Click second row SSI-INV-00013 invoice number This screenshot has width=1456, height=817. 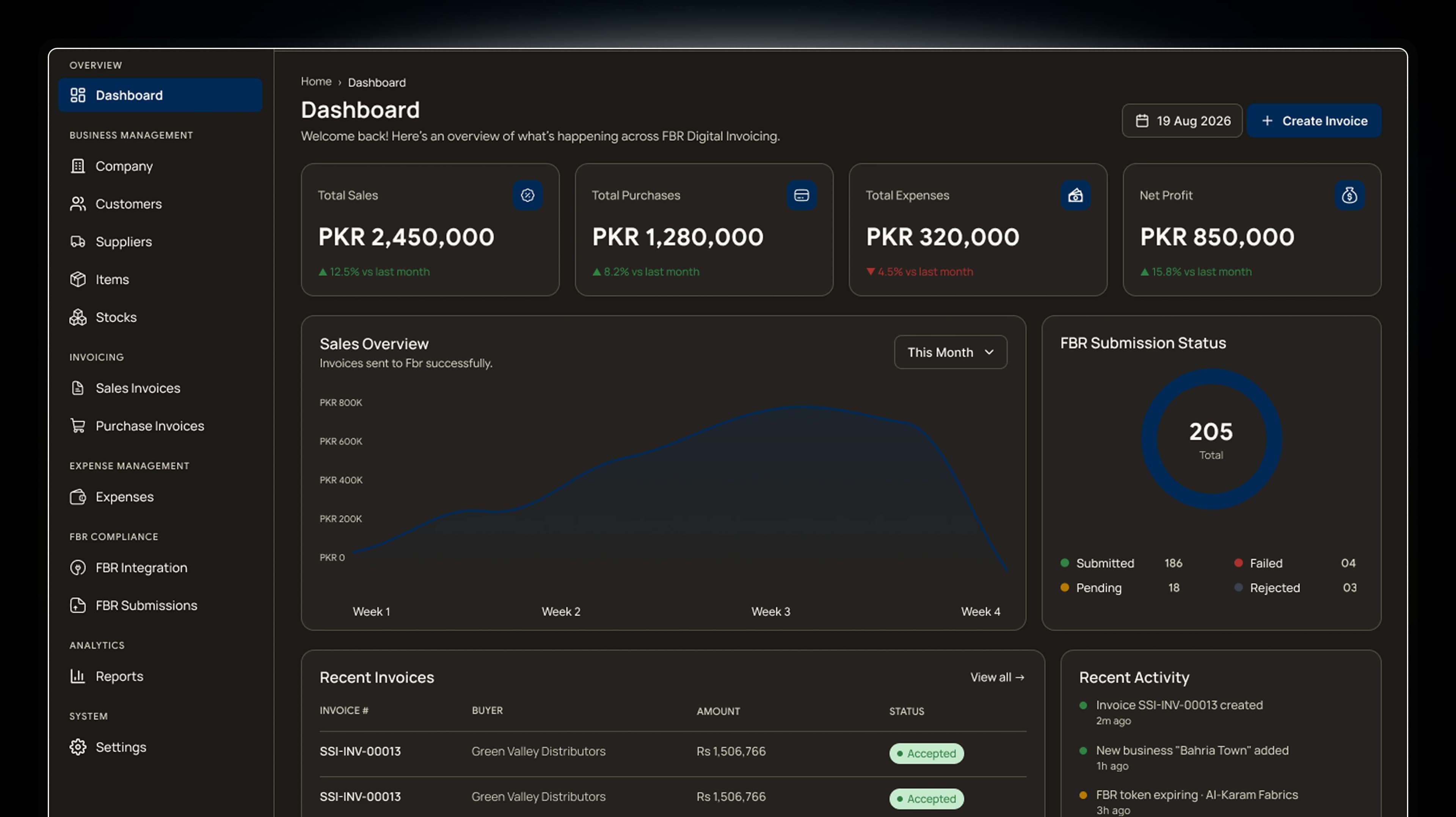click(360, 796)
